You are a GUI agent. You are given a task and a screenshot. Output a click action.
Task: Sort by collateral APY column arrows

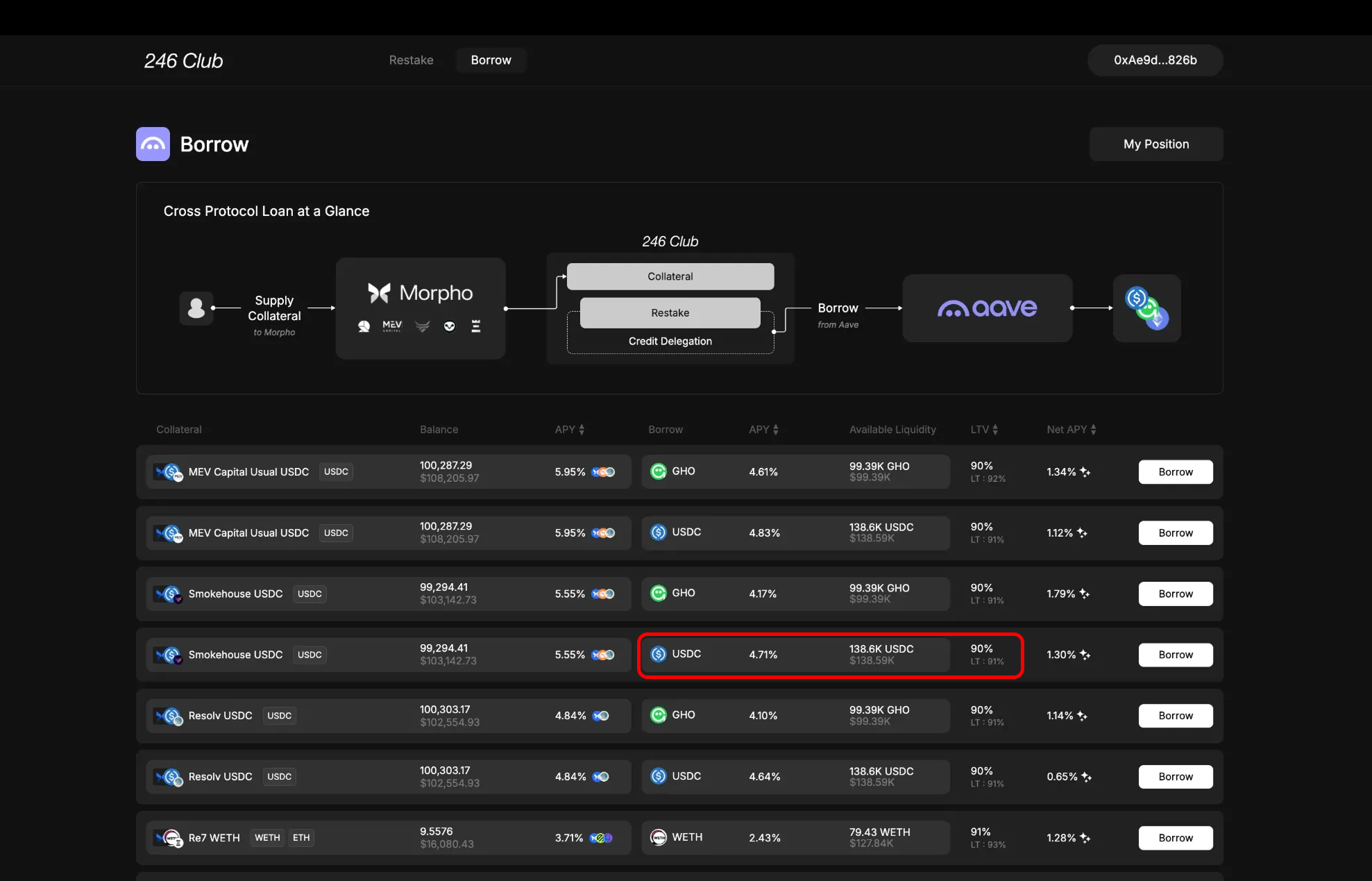[582, 430]
